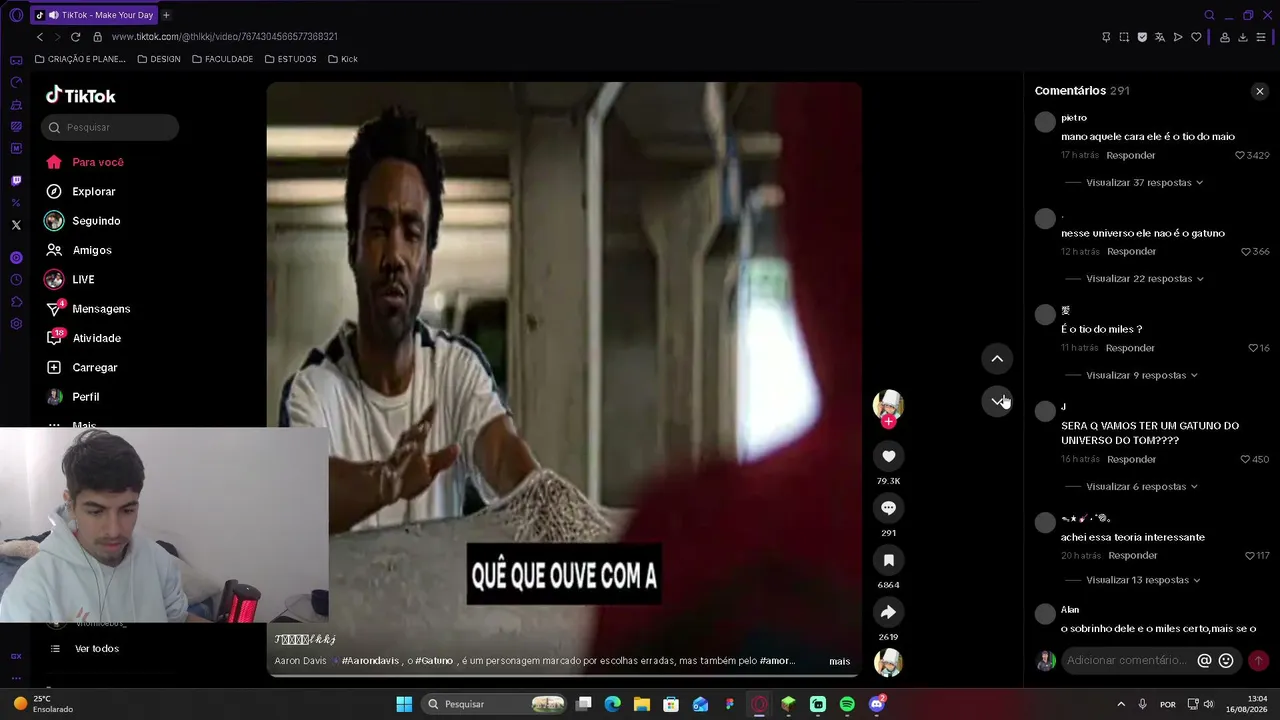Add page to bookmarks with heart icon

point(1196,37)
